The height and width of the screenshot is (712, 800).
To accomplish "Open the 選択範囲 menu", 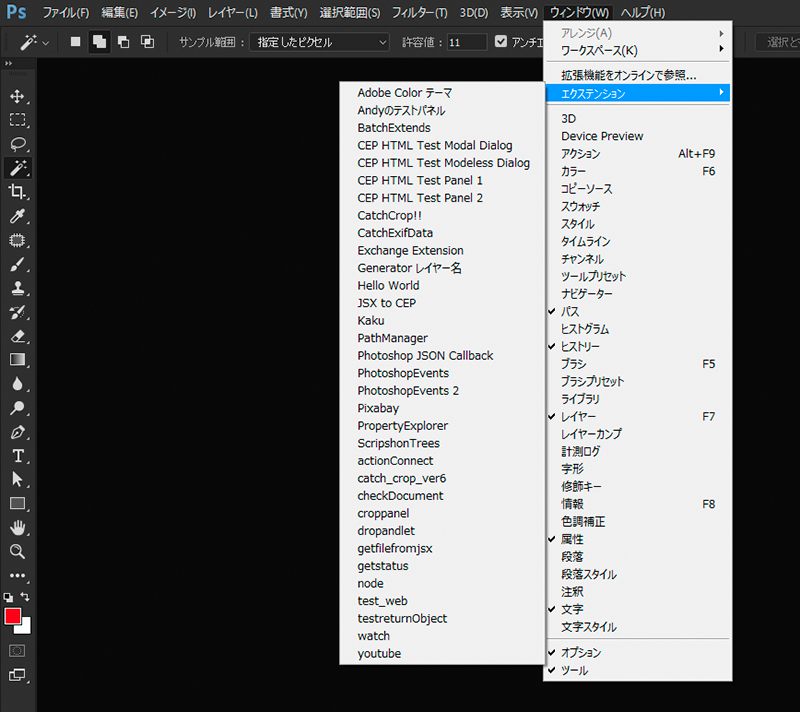I will tap(349, 12).
